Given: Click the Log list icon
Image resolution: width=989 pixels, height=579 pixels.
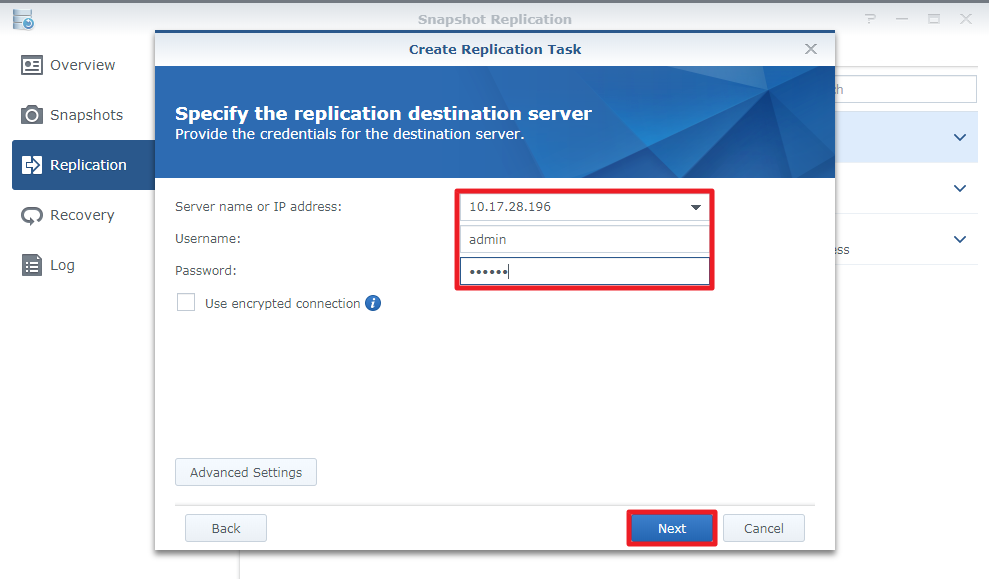Looking at the screenshot, I should [32, 265].
